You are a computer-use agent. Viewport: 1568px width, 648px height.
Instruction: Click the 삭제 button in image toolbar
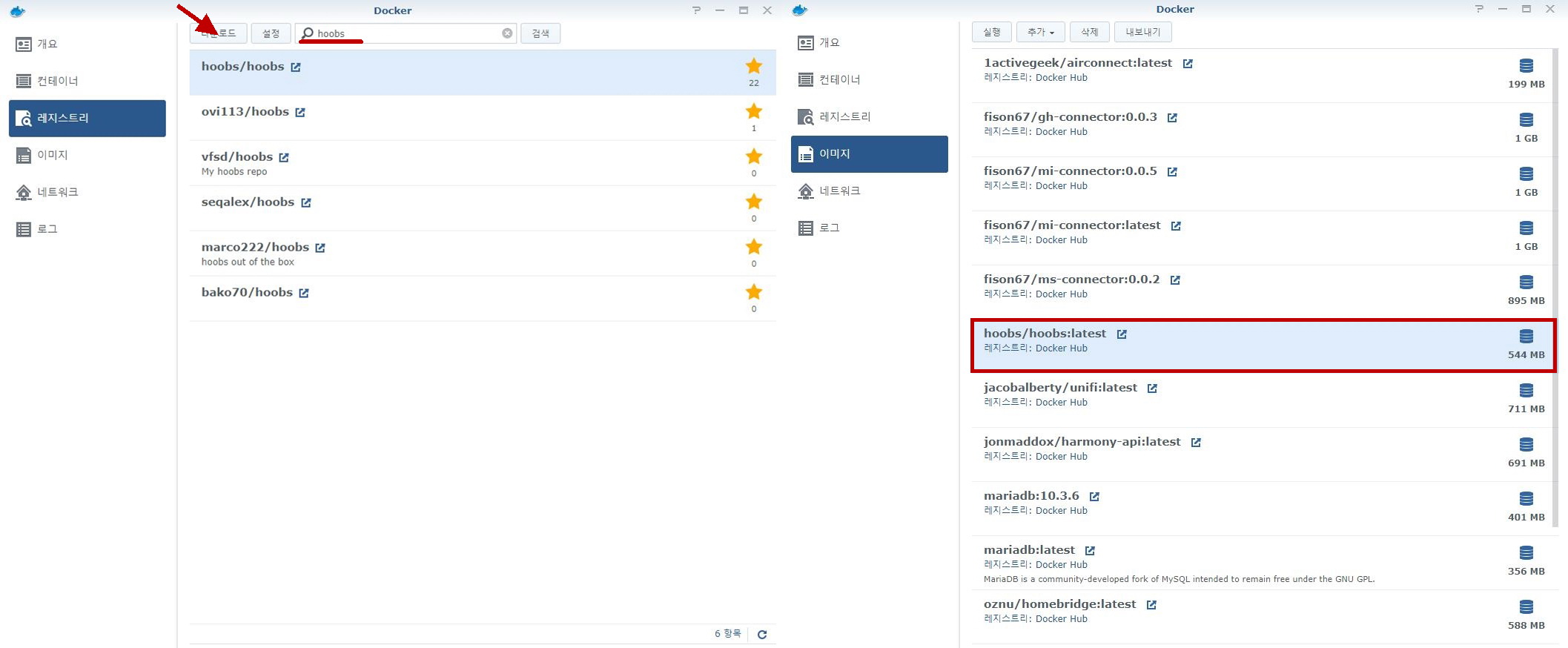pos(1089,32)
